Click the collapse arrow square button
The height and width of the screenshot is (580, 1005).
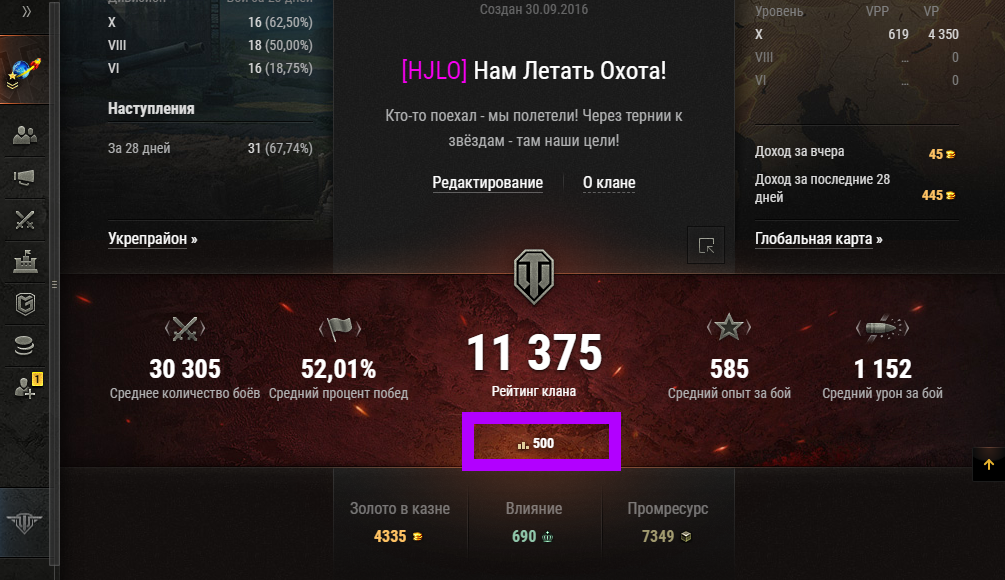click(x=706, y=245)
